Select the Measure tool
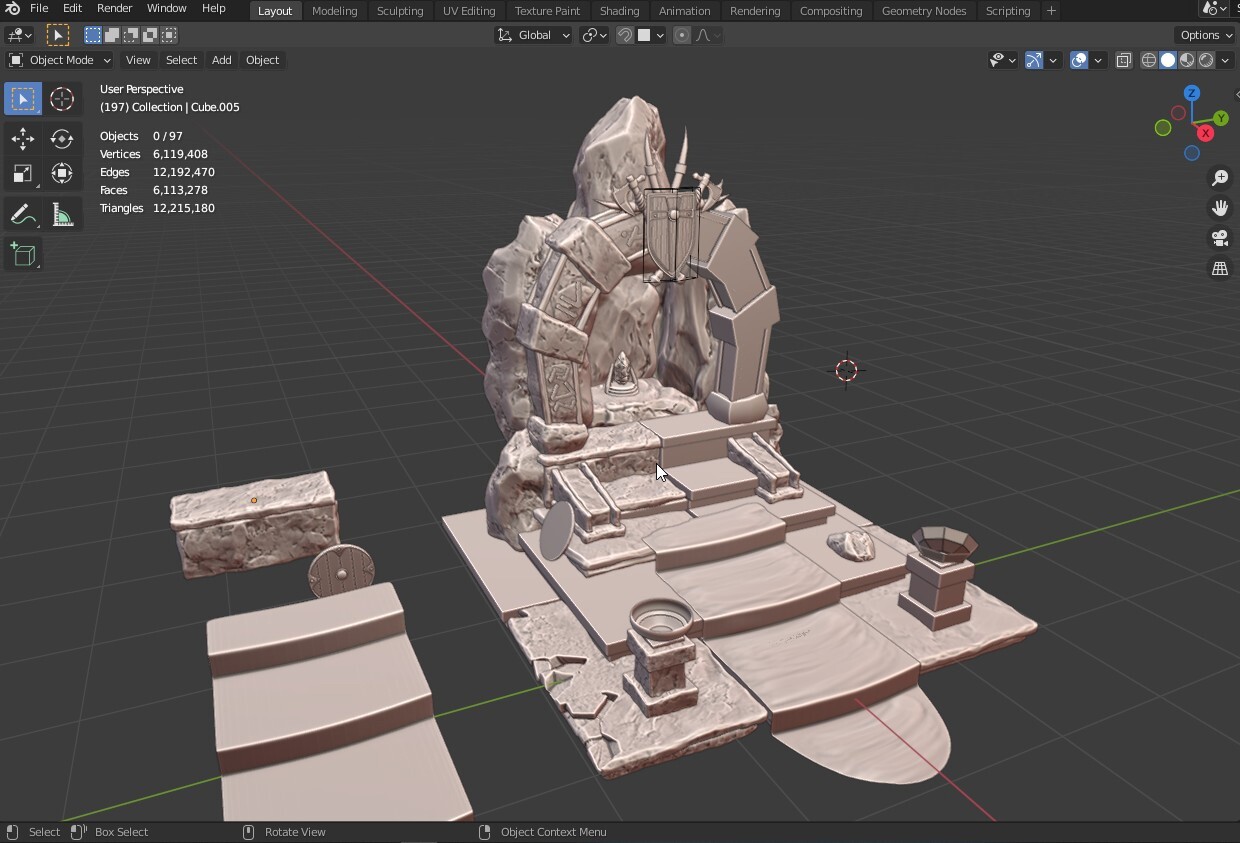The height and width of the screenshot is (843, 1240). (62, 214)
